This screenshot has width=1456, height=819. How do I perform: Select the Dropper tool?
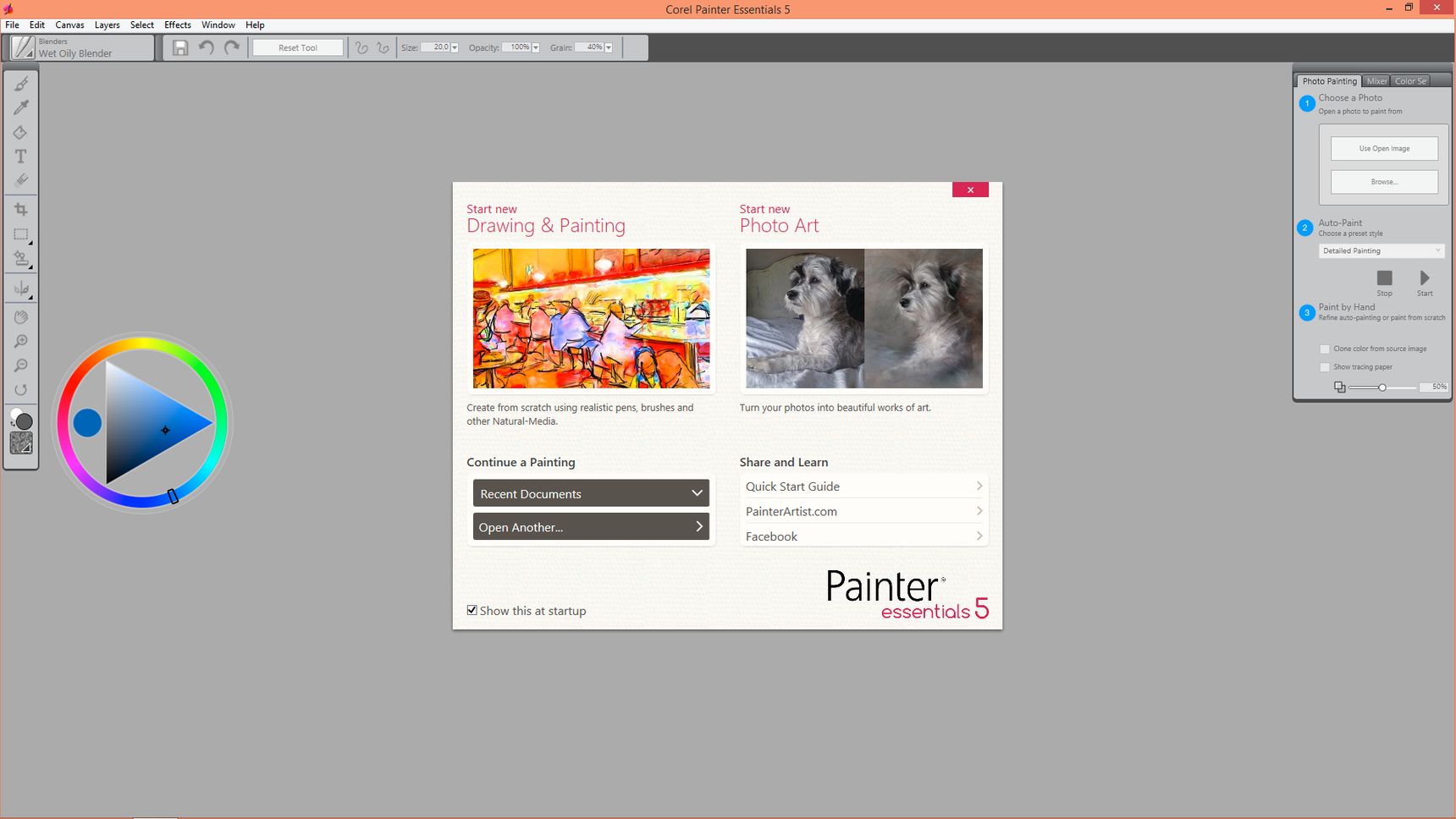pyautogui.click(x=21, y=107)
